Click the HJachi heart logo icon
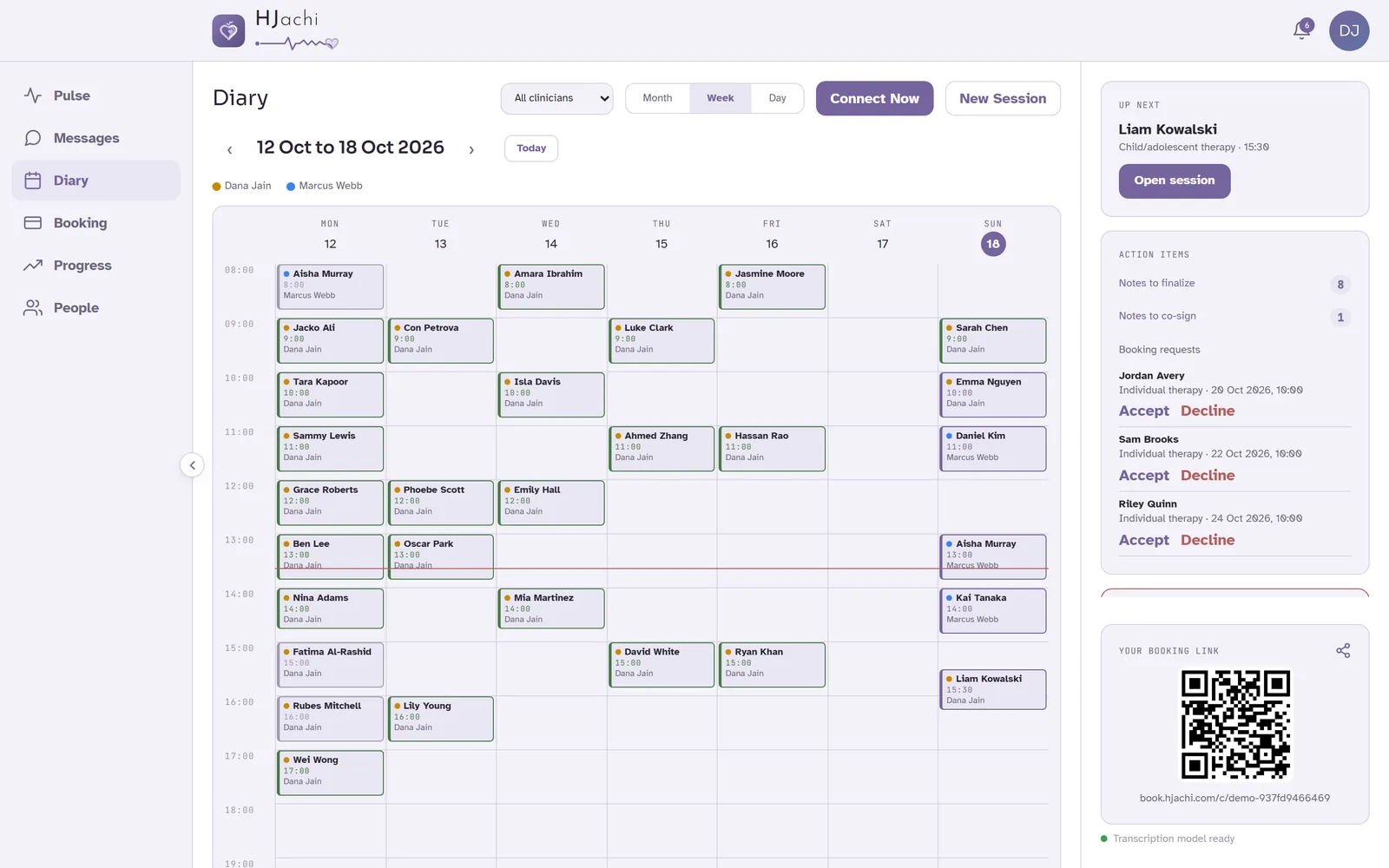Screen dimensions: 1389x868 coord(228,30)
